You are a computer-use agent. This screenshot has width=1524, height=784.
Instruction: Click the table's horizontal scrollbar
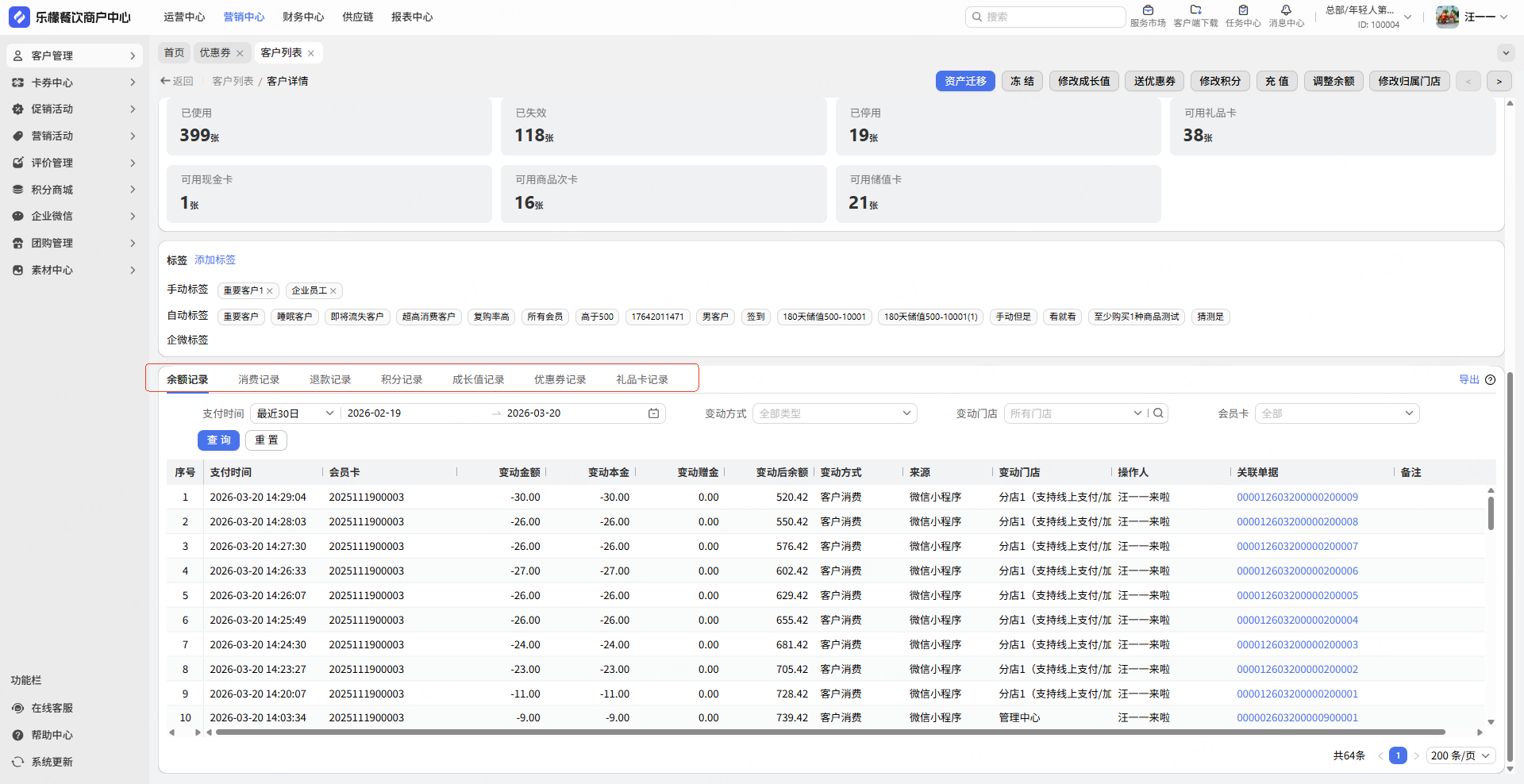[829, 732]
